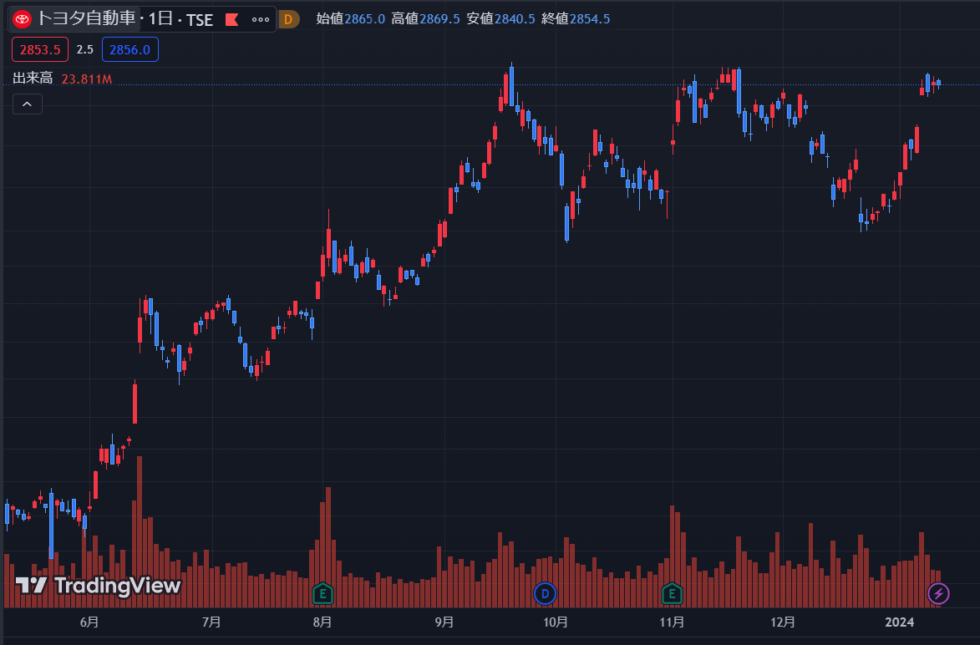Click the purple lightning bolt marker

tap(938, 593)
